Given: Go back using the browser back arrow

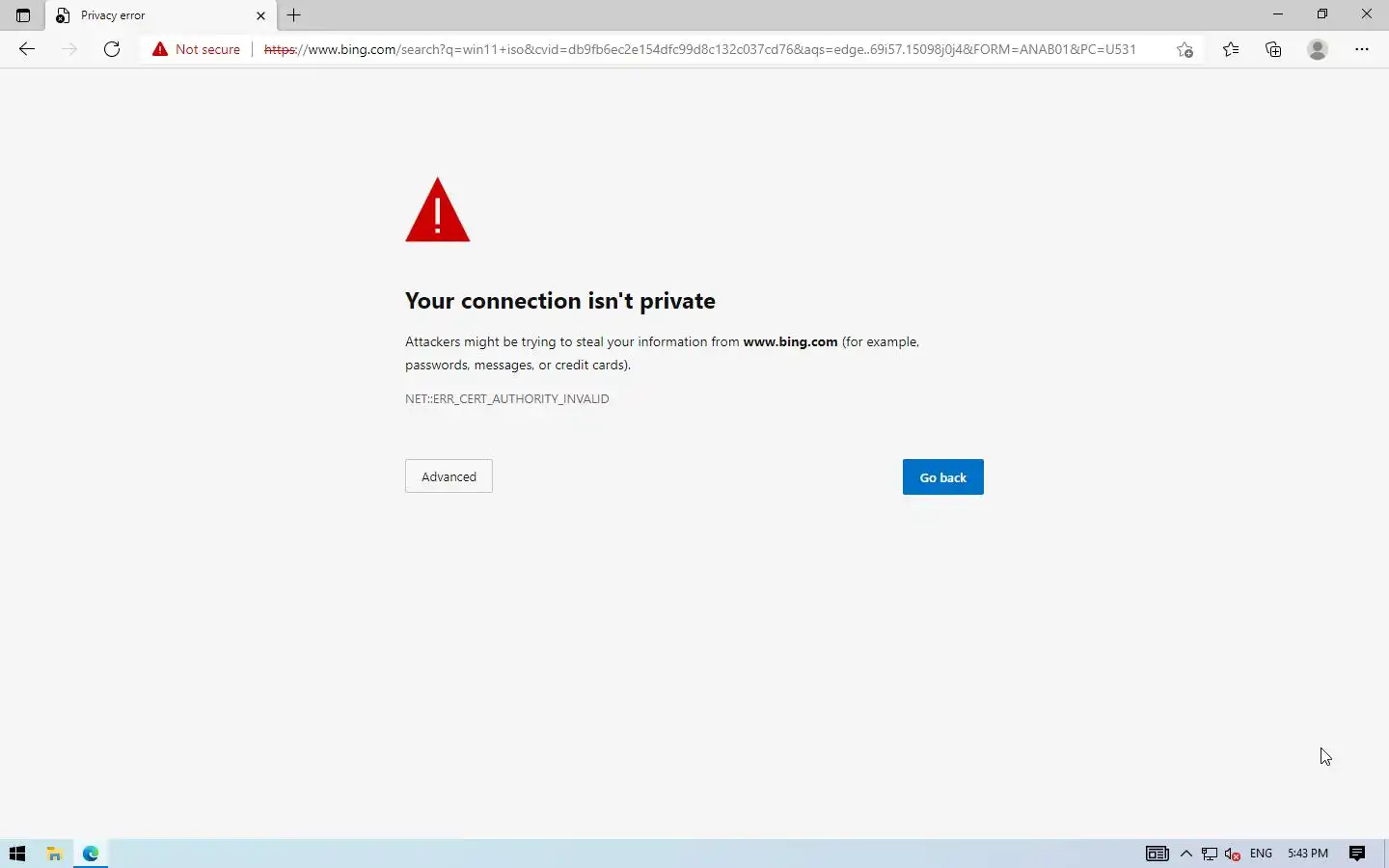Looking at the screenshot, I should 27,49.
